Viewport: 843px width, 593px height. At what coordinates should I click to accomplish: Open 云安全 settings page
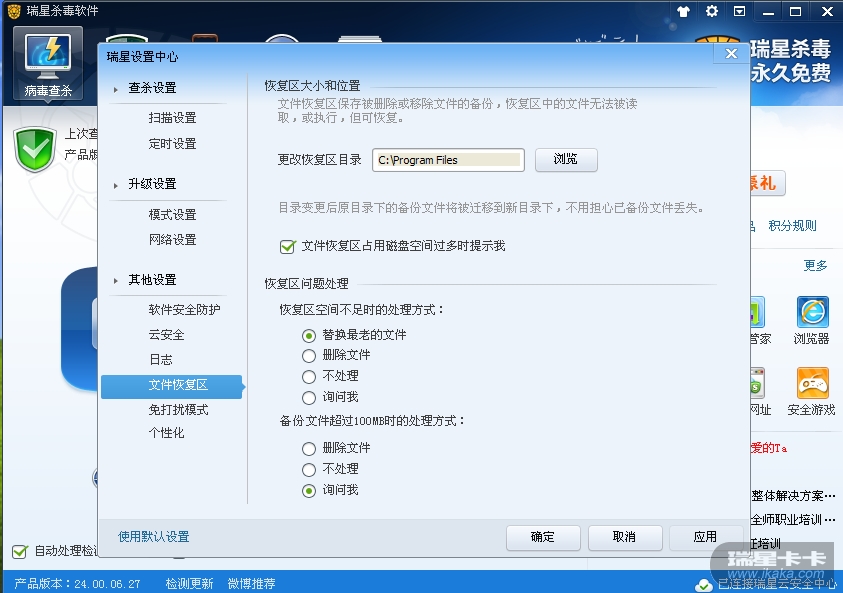pyautogui.click(x=166, y=334)
